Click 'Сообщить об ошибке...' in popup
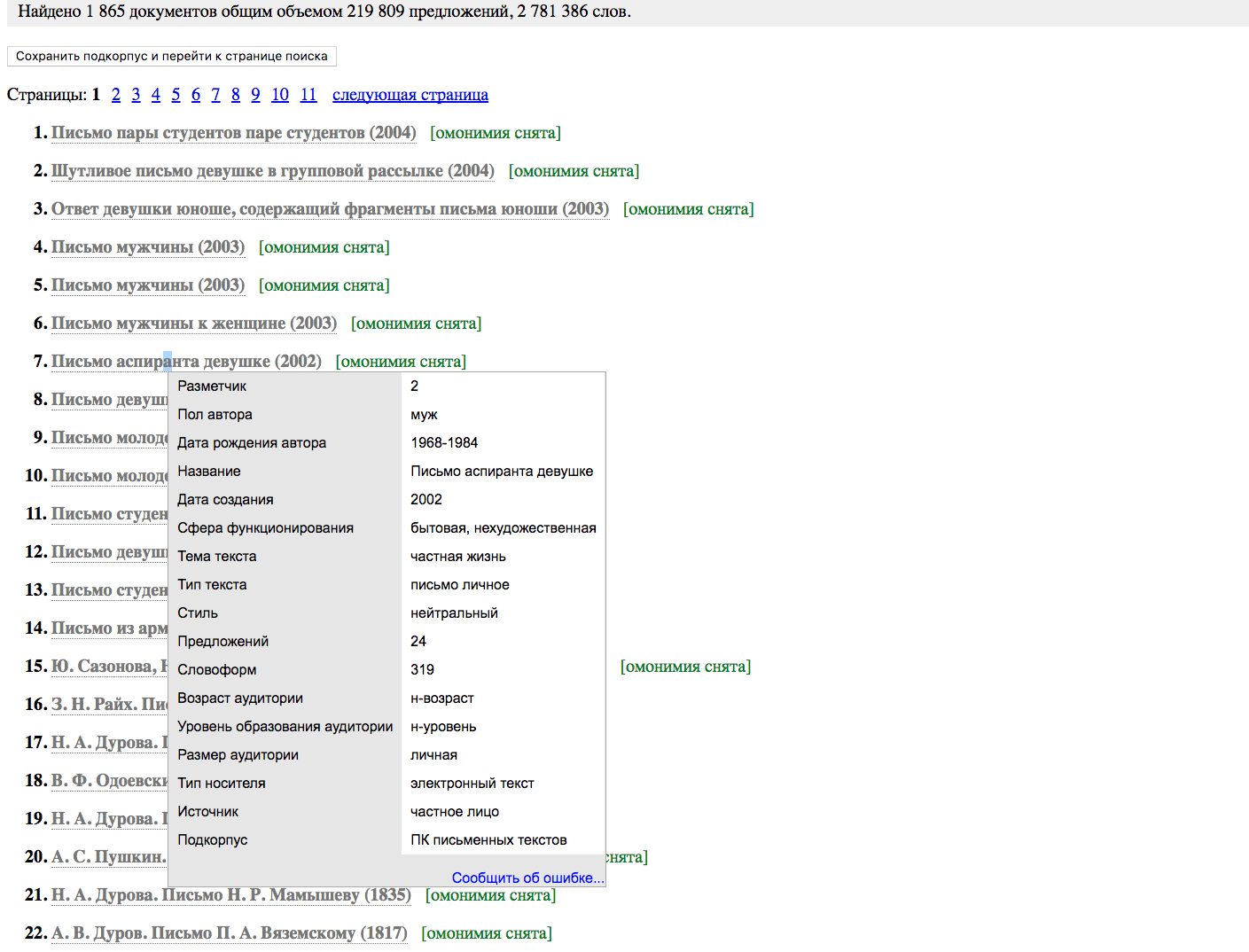The height and width of the screenshot is (952, 1249). click(x=527, y=878)
